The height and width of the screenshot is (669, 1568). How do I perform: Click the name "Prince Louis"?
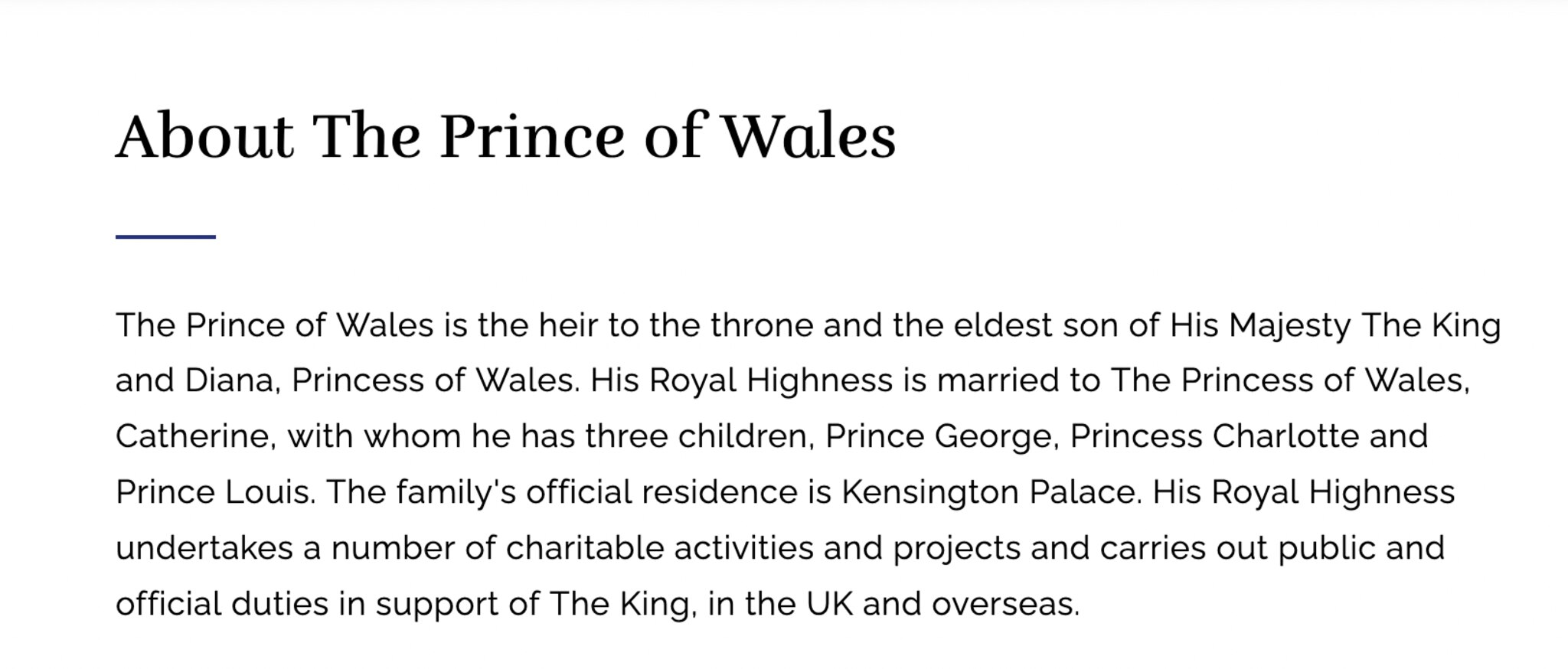(x=215, y=492)
